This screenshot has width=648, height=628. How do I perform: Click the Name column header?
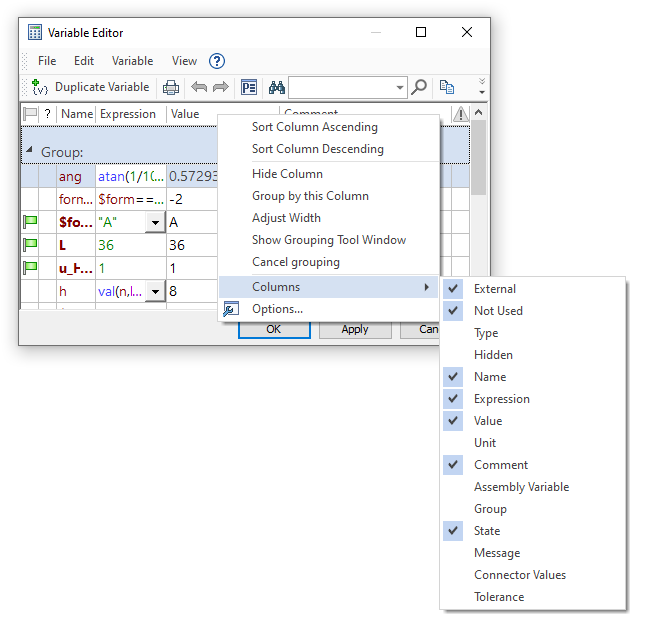point(76,114)
